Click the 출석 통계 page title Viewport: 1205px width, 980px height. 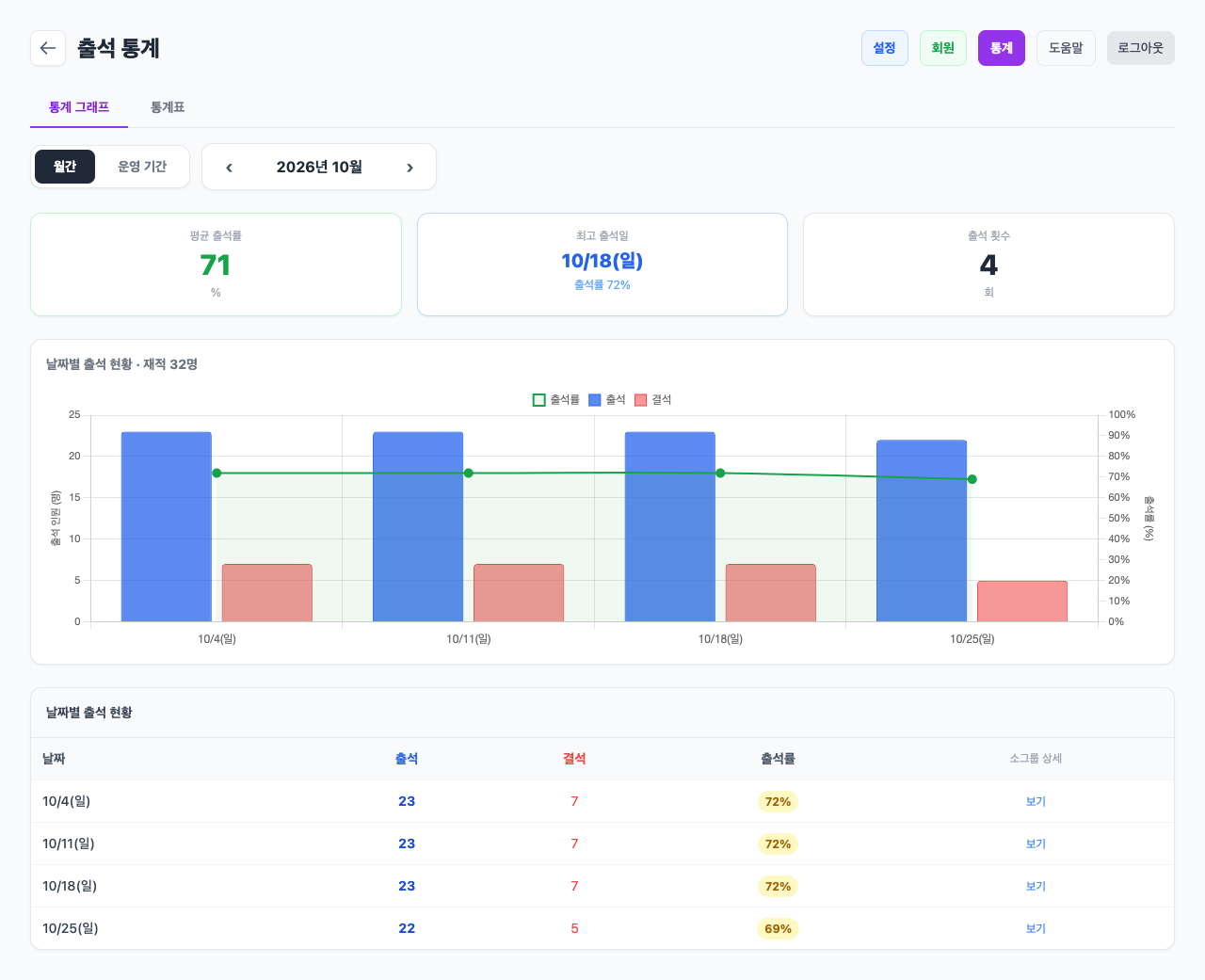click(x=119, y=48)
